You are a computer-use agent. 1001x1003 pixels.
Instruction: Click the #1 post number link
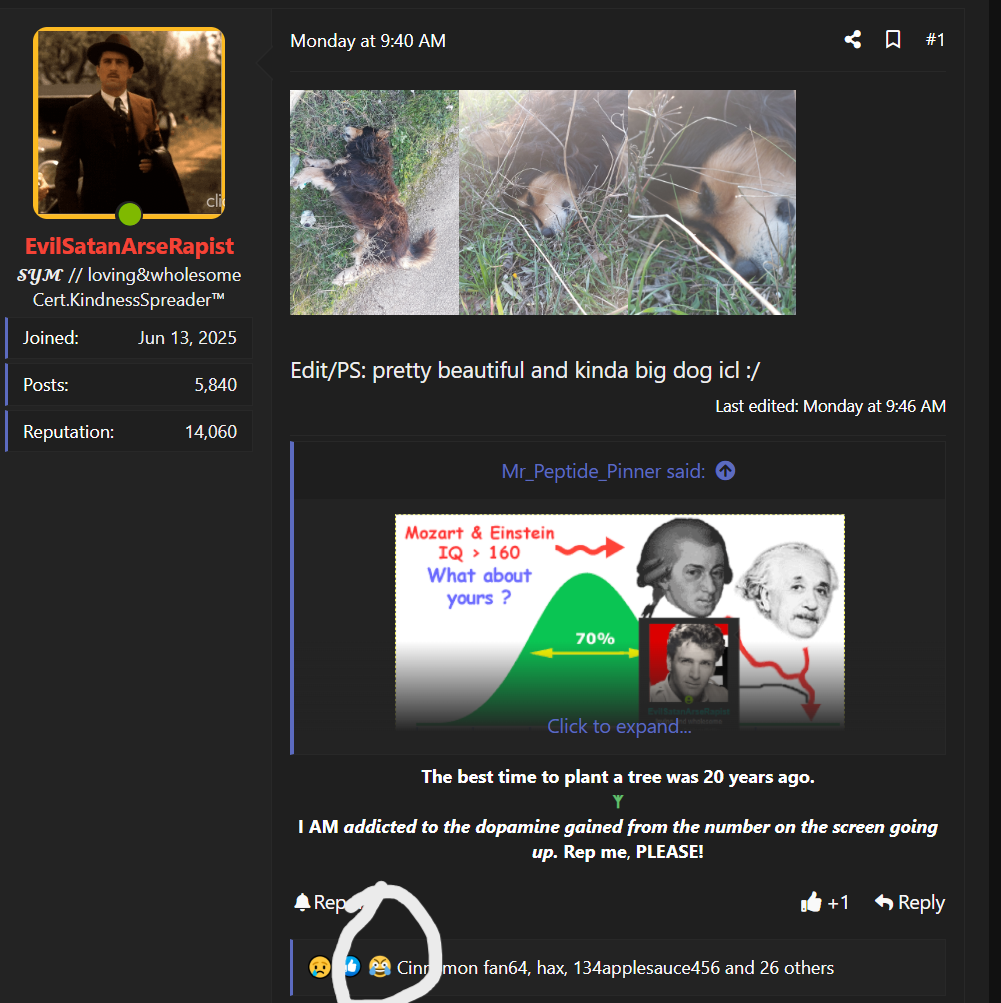click(x=934, y=39)
